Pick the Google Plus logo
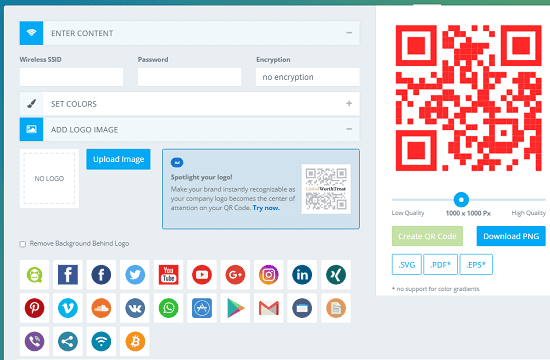 (x=235, y=275)
